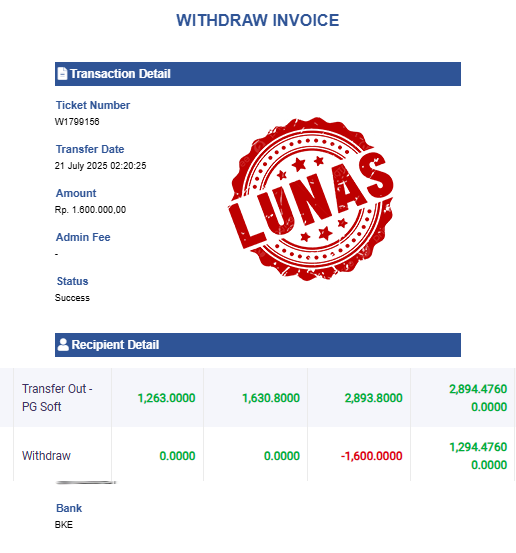Click the red LUNAS stamp image

311,199
